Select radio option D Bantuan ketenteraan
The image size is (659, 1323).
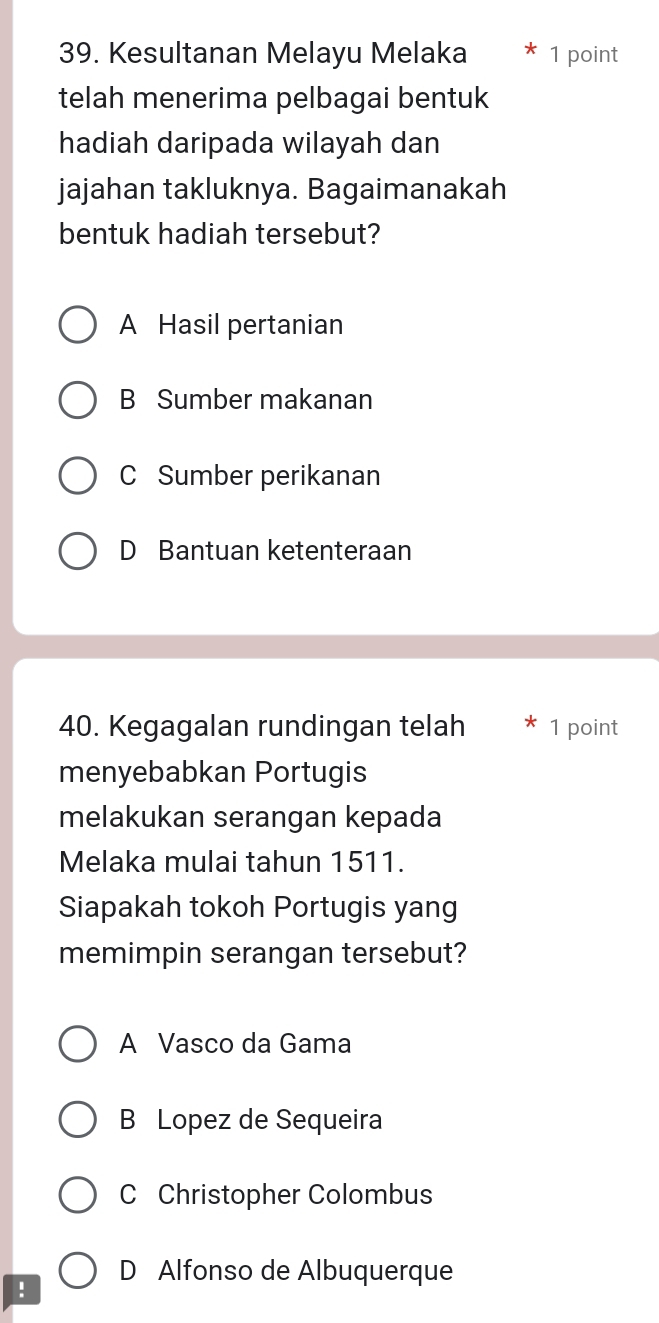pyautogui.click(x=78, y=552)
